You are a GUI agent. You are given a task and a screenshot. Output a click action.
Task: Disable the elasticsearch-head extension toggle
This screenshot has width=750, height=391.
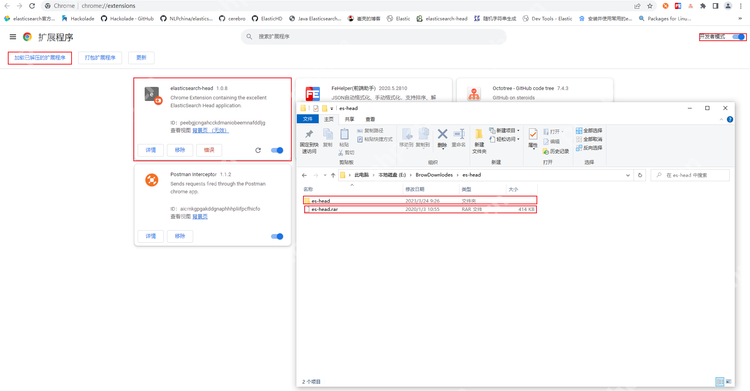277,150
